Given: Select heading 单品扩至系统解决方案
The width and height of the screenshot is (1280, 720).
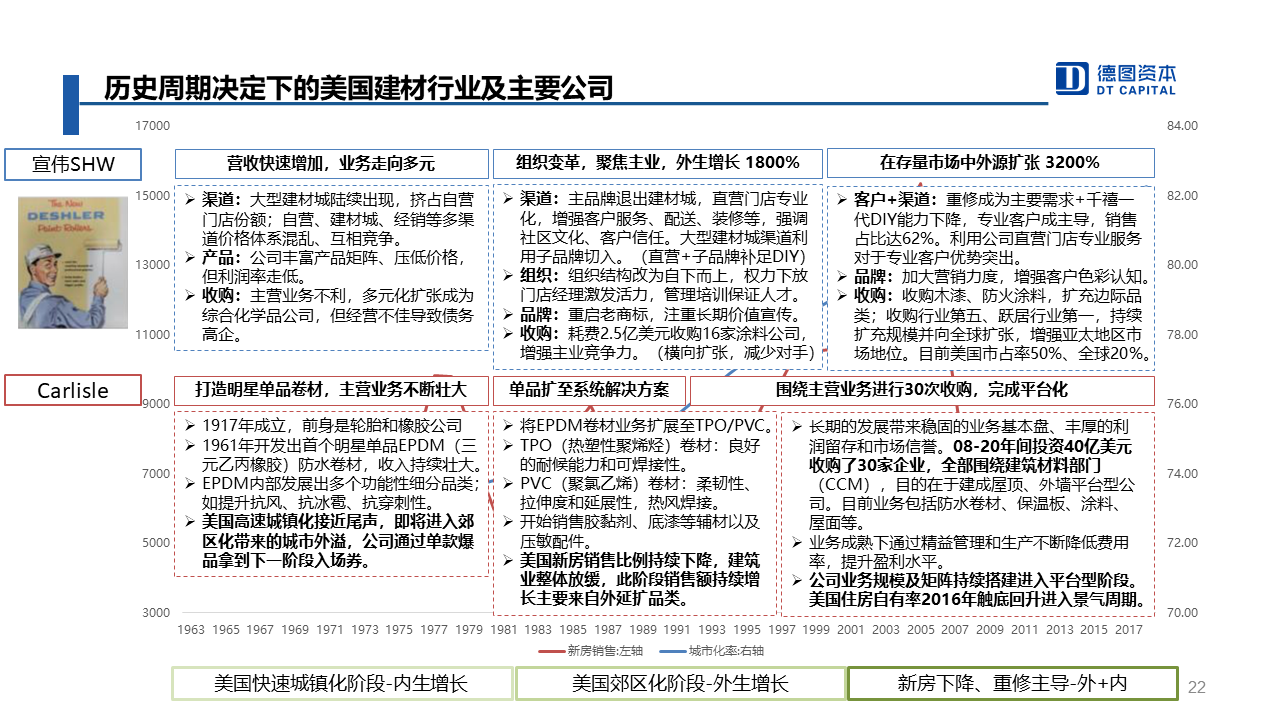Looking at the screenshot, I should pyautogui.click(x=590, y=390).
